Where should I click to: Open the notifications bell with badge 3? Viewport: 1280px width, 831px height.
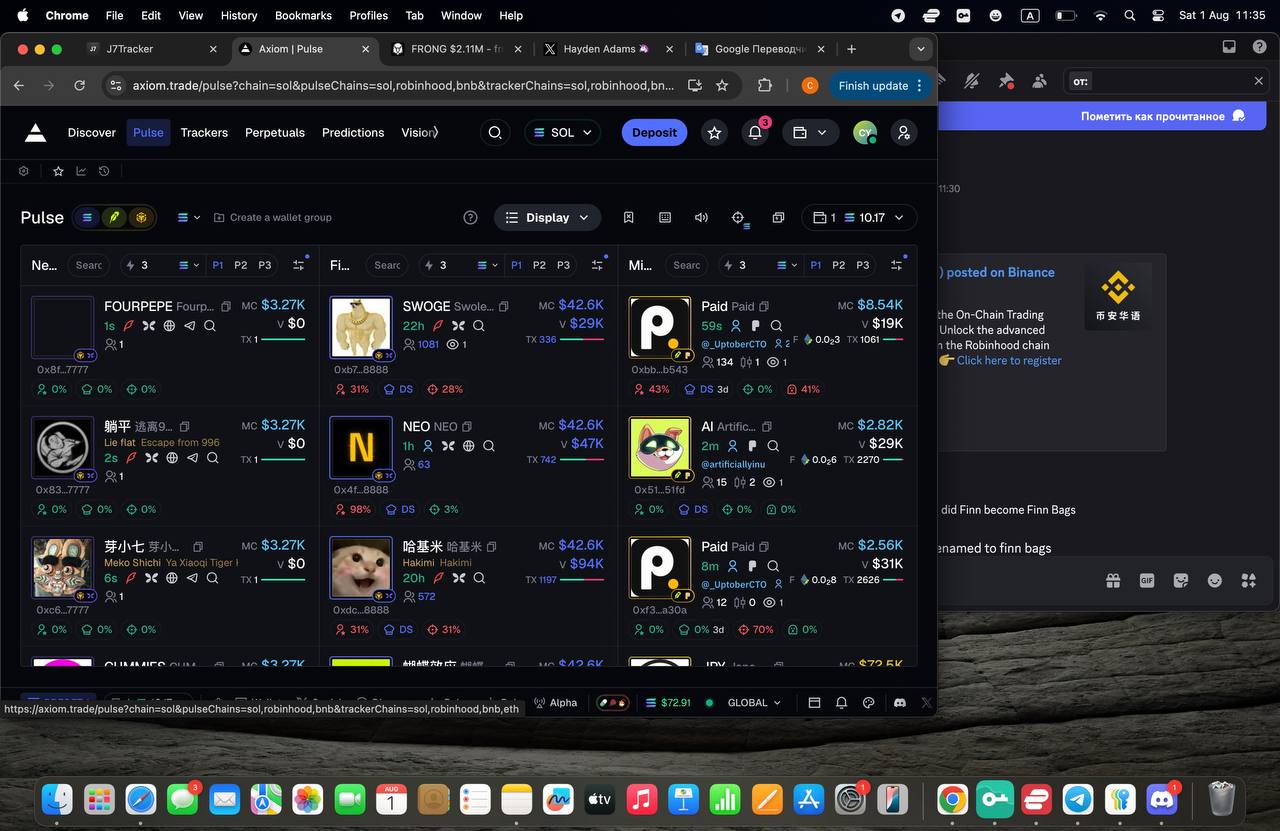pyautogui.click(x=756, y=132)
